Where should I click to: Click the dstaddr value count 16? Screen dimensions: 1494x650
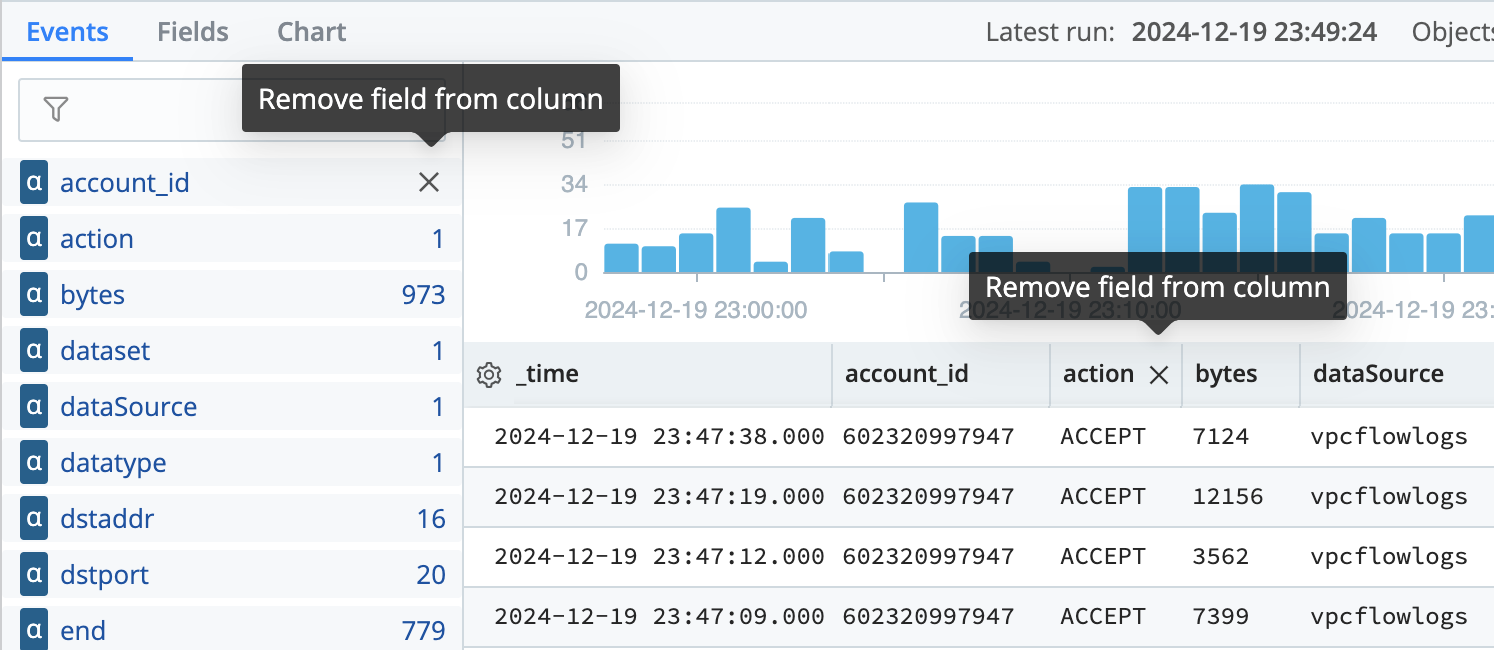coord(431,519)
